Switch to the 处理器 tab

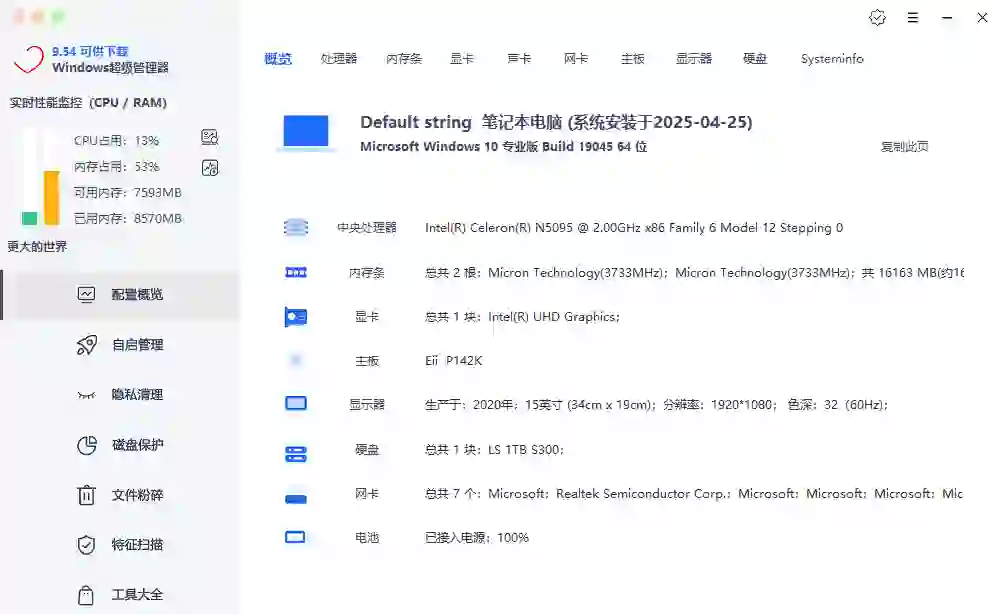pos(338,59)
